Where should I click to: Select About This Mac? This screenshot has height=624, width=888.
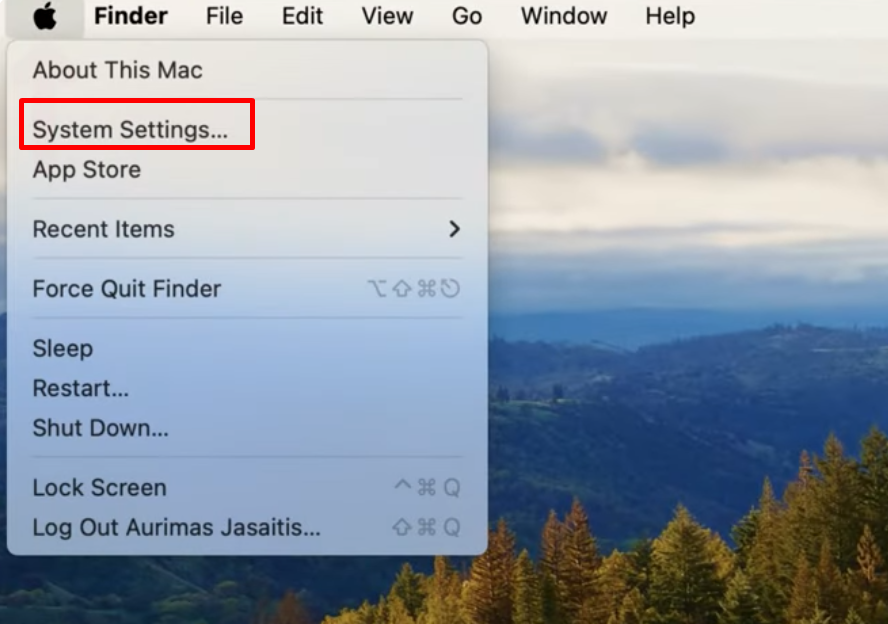[x=117, y=70]
